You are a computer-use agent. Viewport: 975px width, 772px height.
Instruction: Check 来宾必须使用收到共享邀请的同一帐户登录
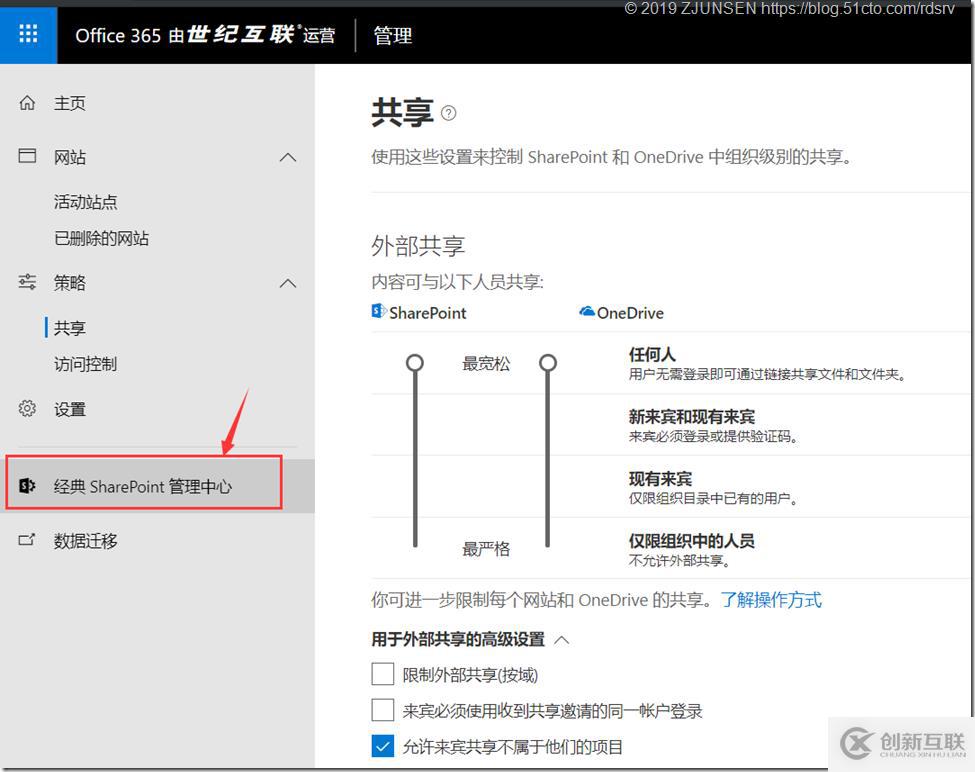click(x=382, y=710)
